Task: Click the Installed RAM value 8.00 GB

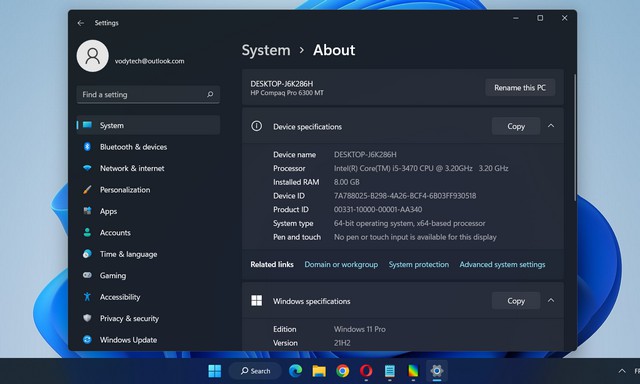Action: click(x=347, y=182)
